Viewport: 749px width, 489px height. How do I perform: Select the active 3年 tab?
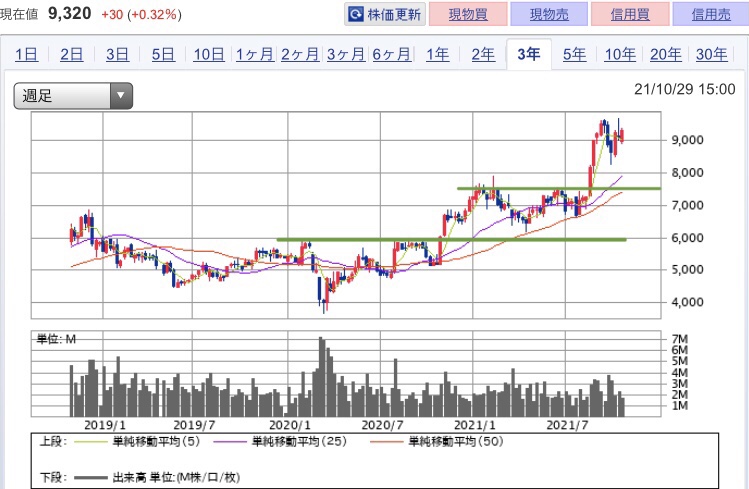(x=529, y=54)
